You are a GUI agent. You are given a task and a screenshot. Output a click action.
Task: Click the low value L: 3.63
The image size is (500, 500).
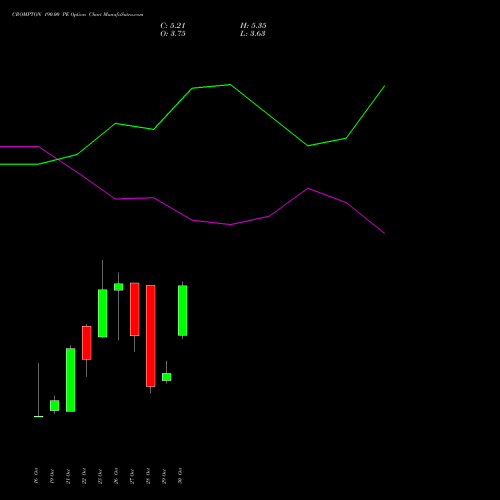click(253, 33)
